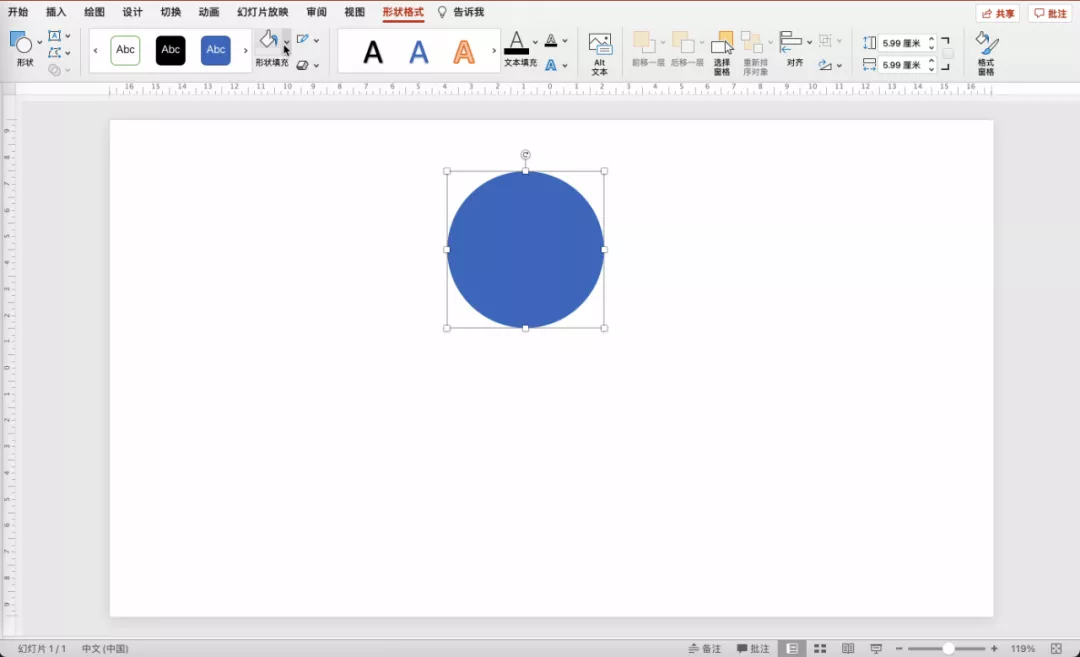Click the text outline icon
1080x657 pixels.
point(551,41)
